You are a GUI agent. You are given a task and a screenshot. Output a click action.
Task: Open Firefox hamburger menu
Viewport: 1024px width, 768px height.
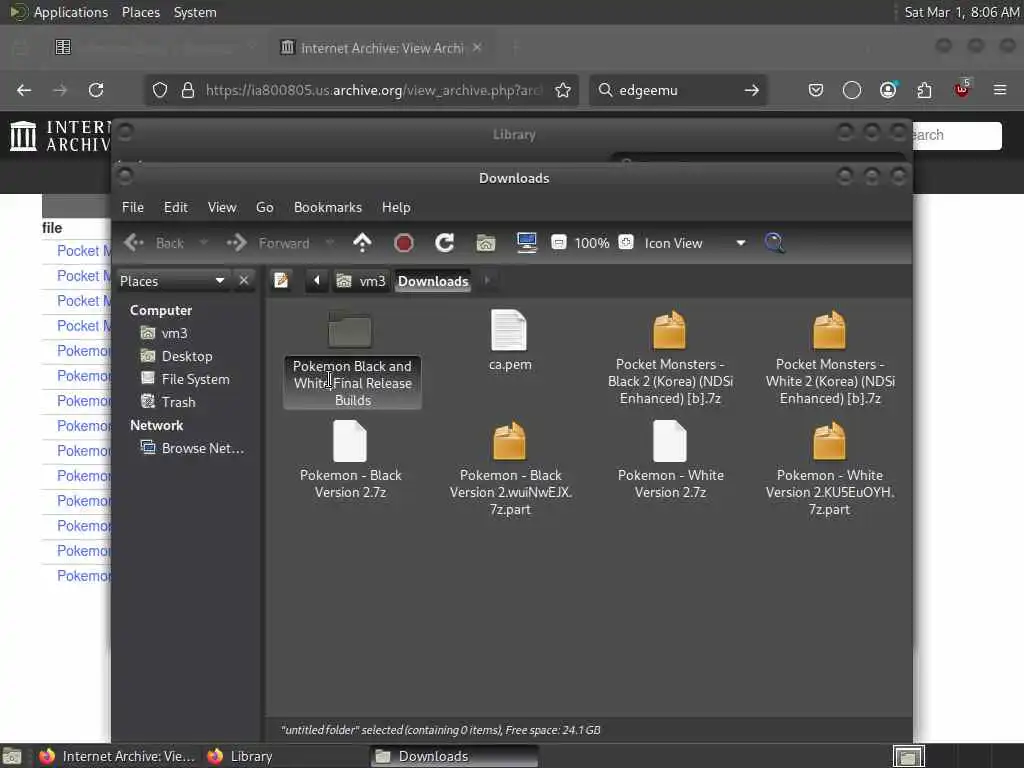[x=1000, y=90]
